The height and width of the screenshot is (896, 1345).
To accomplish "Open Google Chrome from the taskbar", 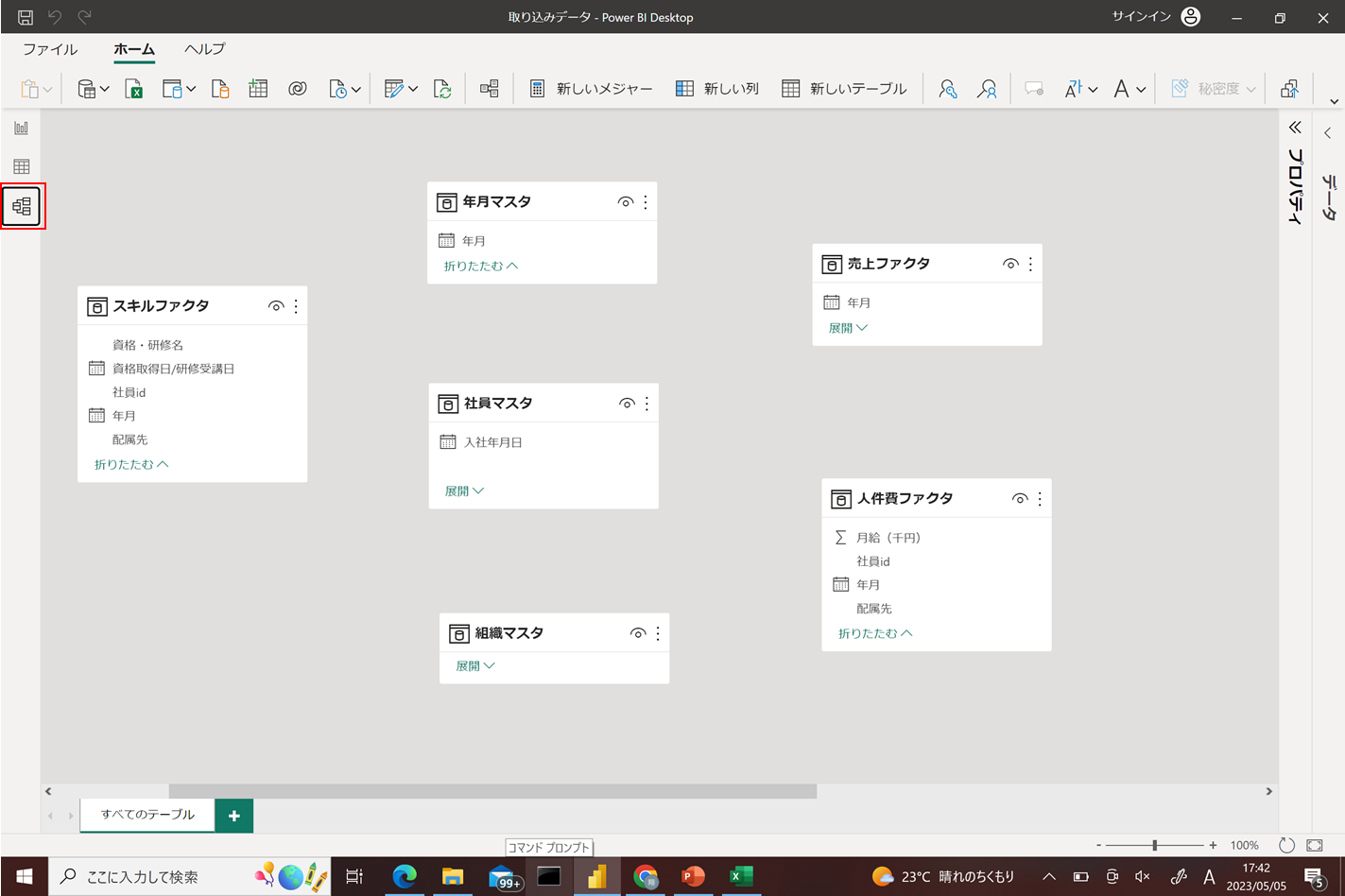I will (646, 877).
